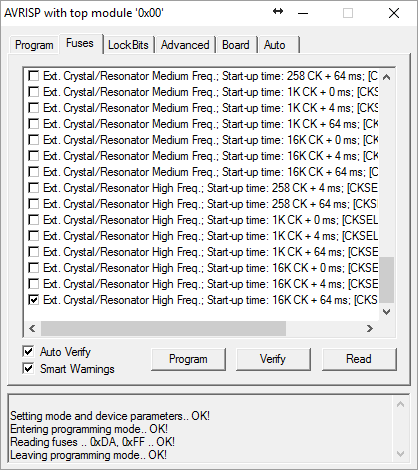Open the Advanced tab

(x=185, y=45)
